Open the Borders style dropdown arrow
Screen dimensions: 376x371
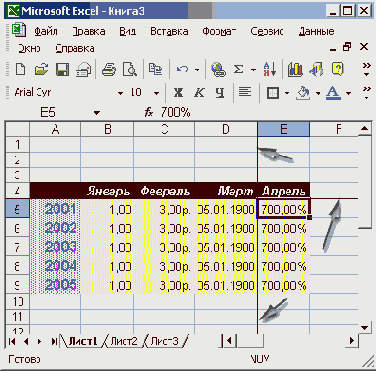[x=287, y=93]
